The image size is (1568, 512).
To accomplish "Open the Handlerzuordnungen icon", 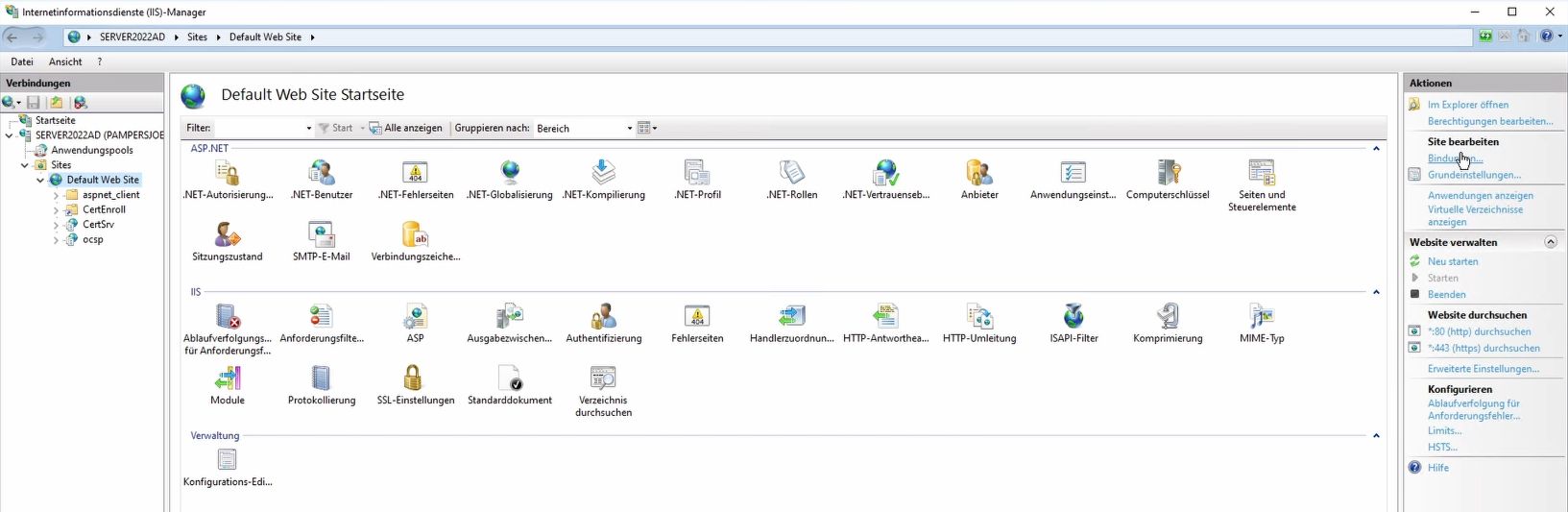I will click(791, 316).
